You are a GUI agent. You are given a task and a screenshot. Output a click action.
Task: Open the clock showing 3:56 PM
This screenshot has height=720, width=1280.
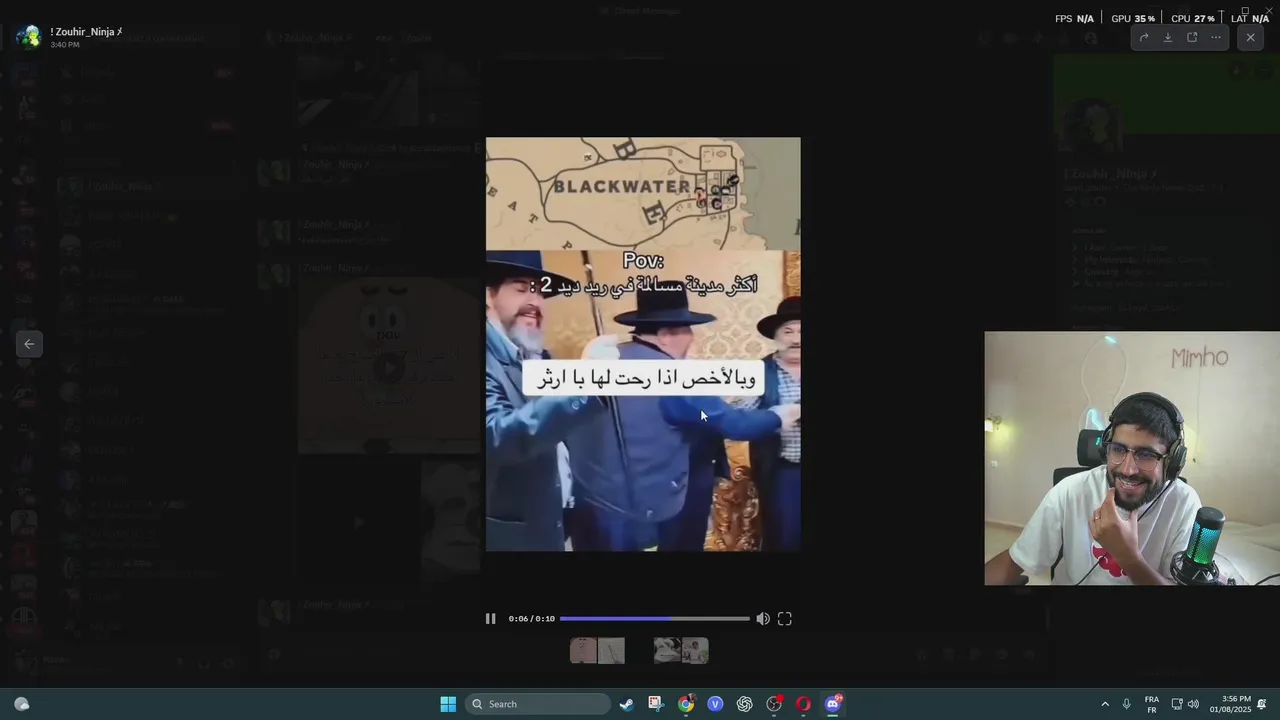pos(1230,704)
